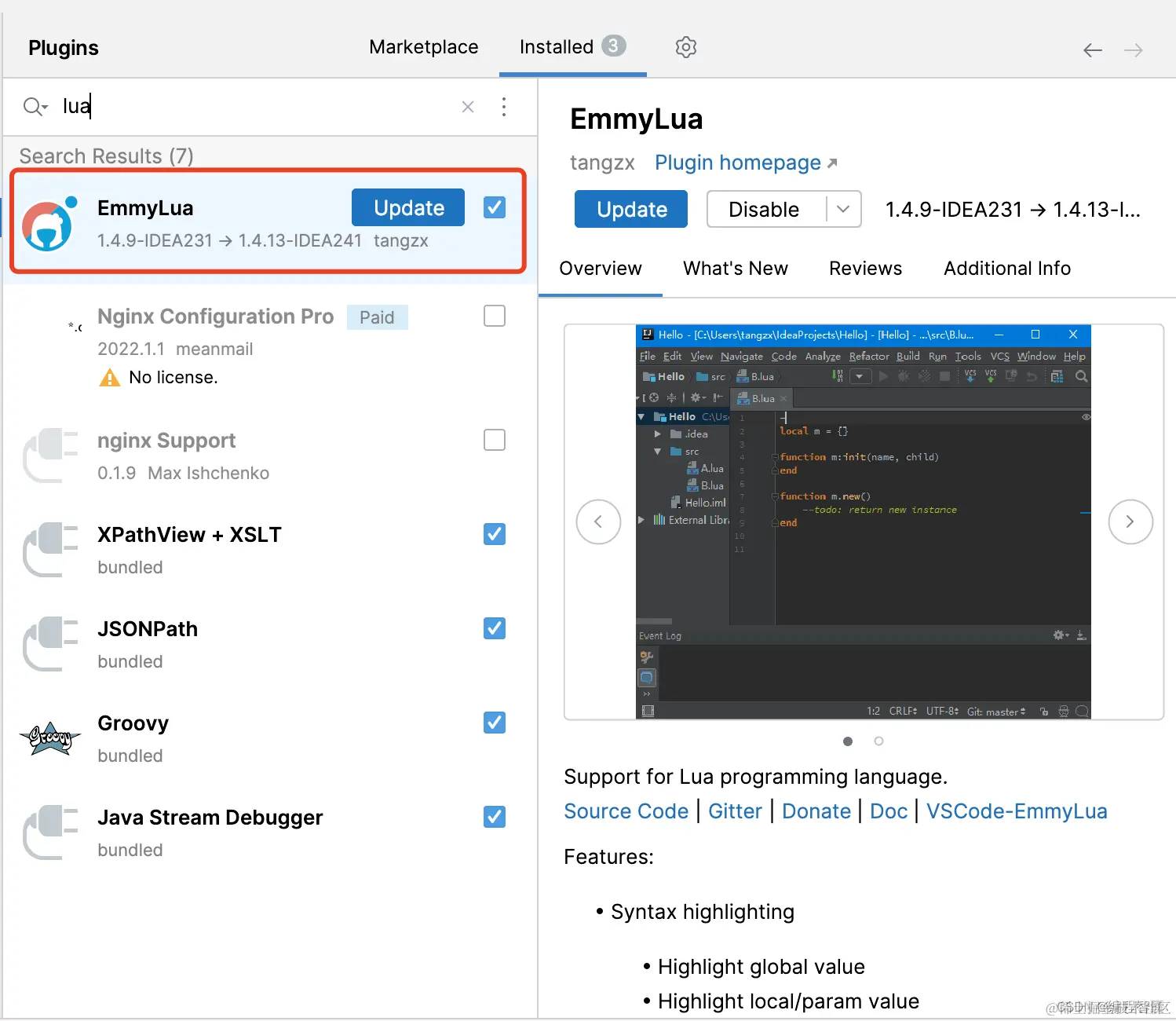
Task: Select Java Stream Debugger plugin name
Action: point(210,818)
